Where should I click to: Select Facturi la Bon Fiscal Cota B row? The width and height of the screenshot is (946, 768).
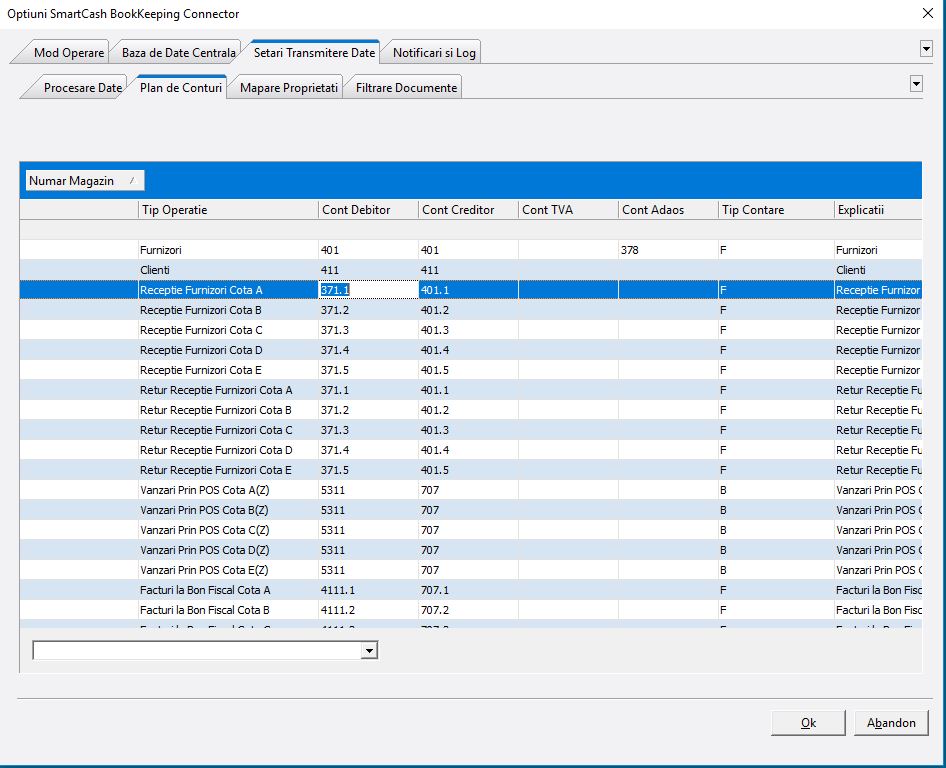pos(471,609)
